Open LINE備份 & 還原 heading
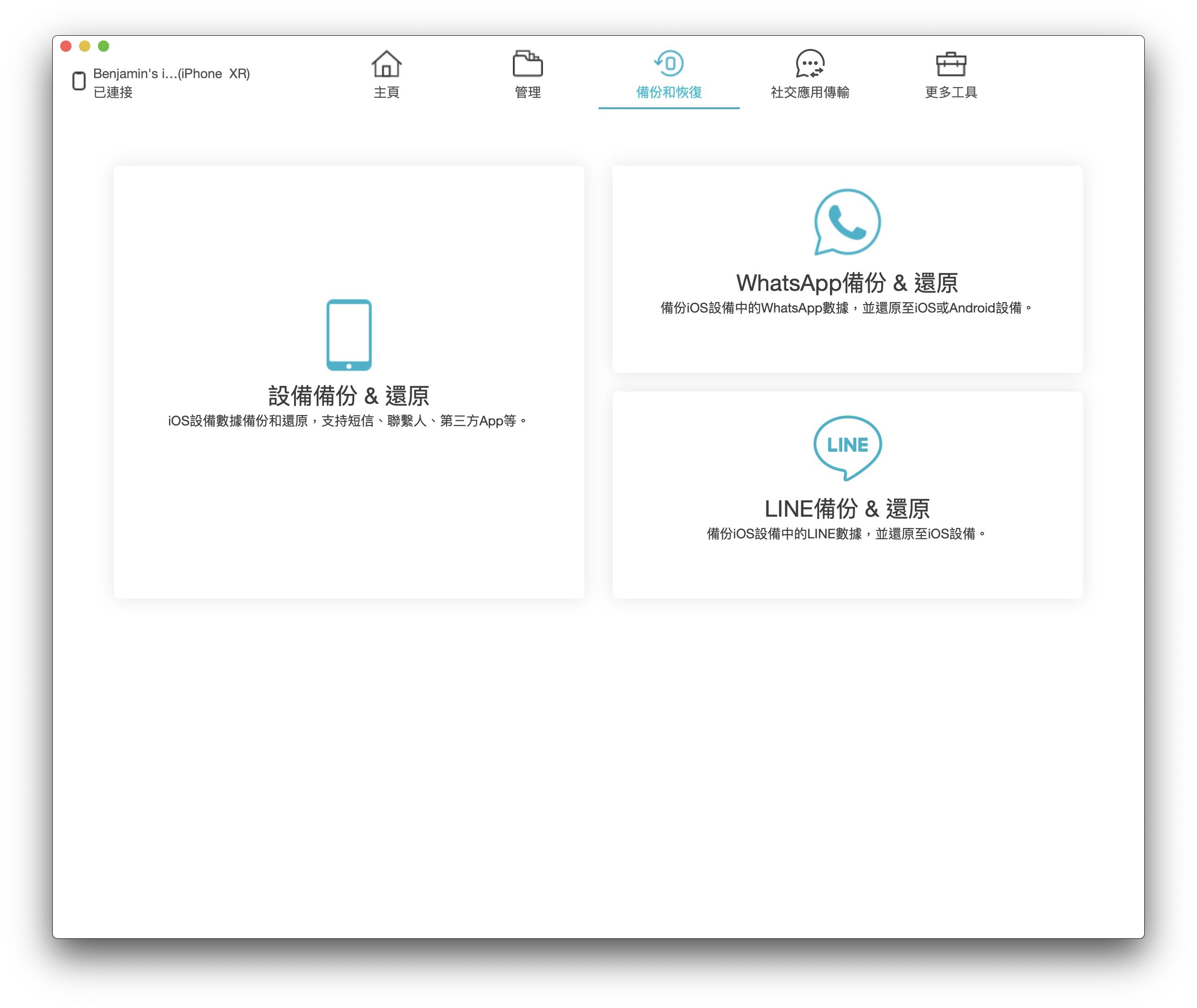 click(847, 509)
